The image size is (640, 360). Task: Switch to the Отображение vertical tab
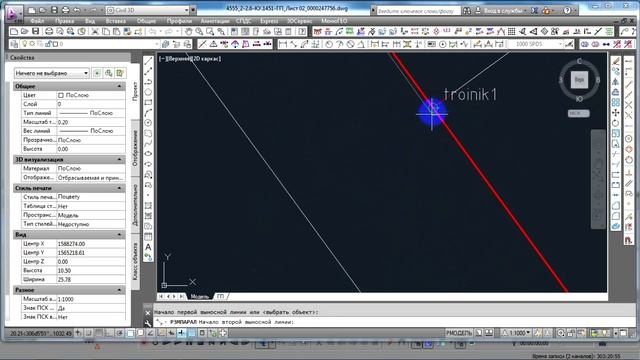135,148
